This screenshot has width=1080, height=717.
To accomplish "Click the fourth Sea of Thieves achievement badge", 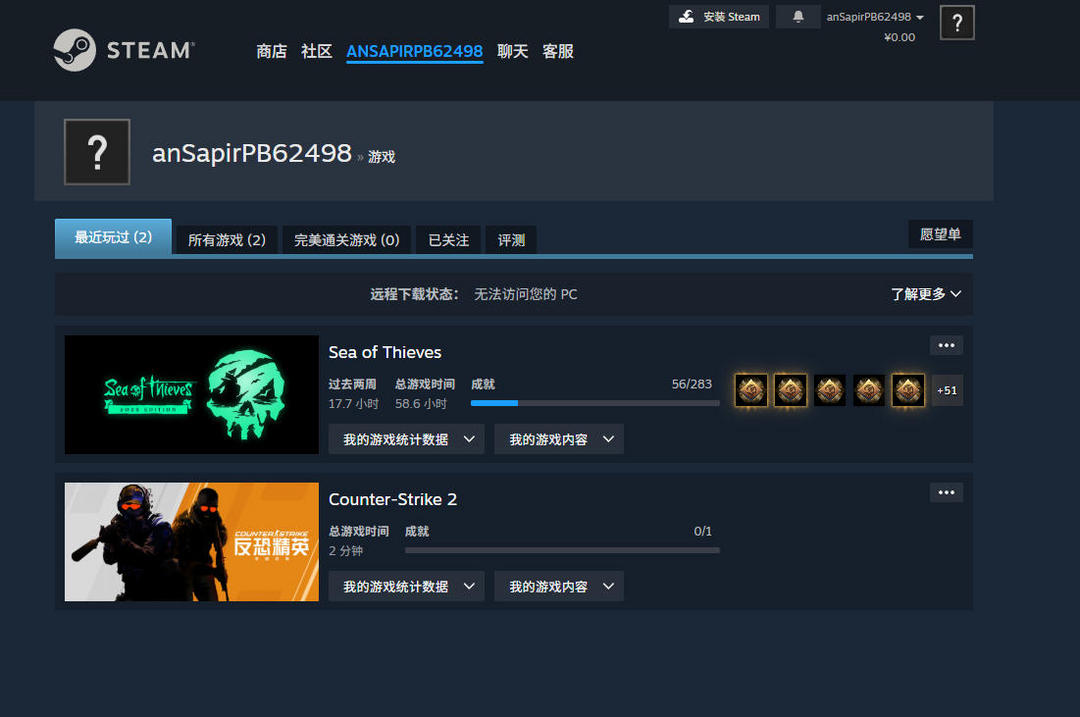I will 869,391.
